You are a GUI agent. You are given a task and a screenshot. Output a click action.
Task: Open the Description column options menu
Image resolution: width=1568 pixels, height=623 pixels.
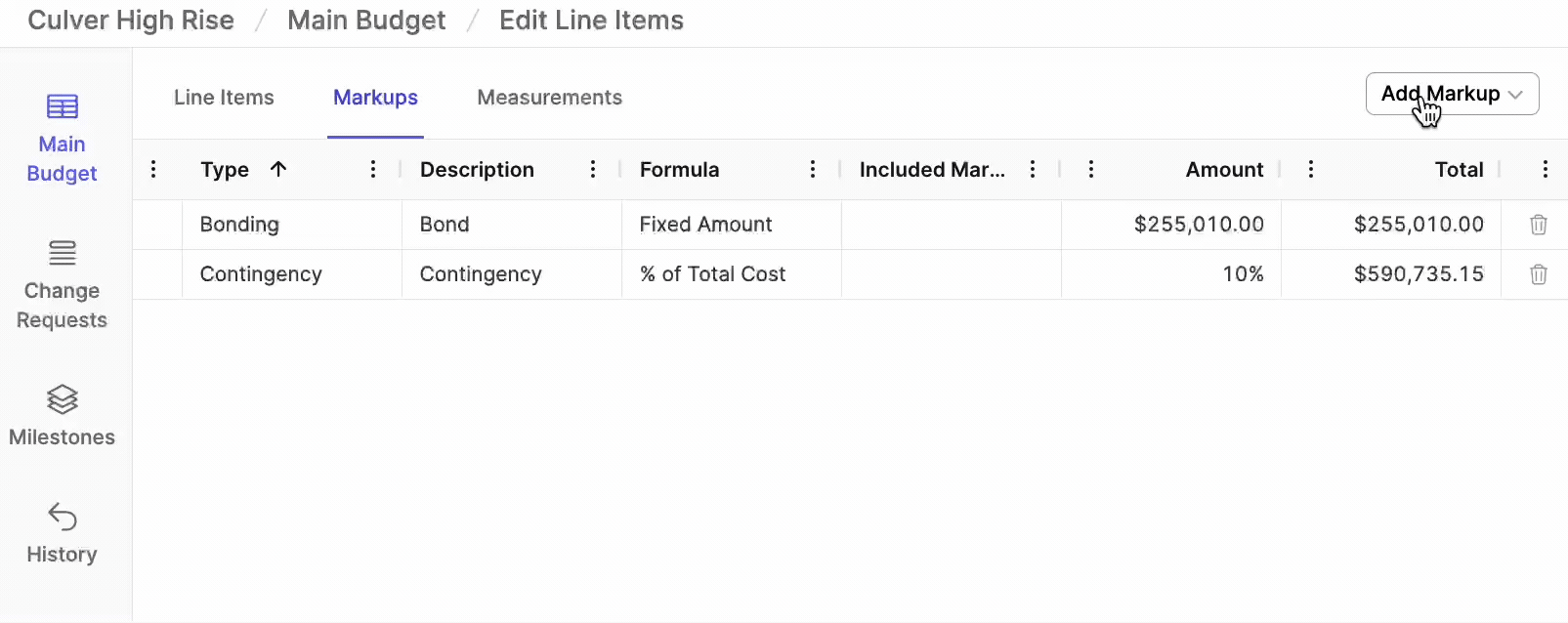(593, 169)
